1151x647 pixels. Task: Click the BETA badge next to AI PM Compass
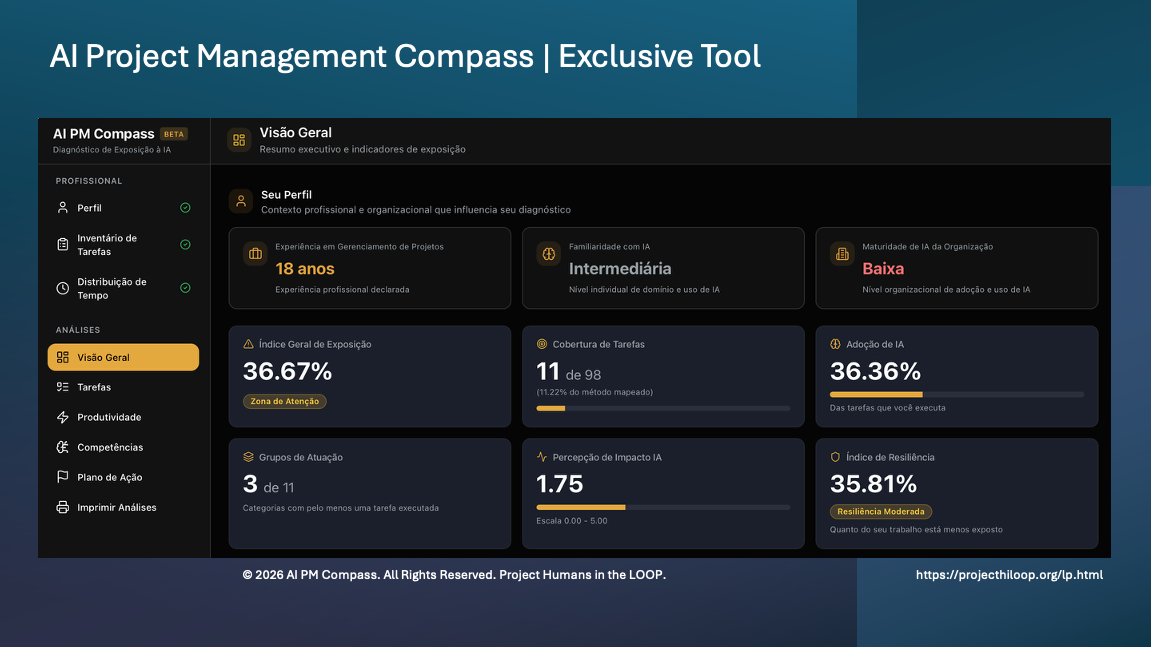pyautogui.click(x=173, y=133)
